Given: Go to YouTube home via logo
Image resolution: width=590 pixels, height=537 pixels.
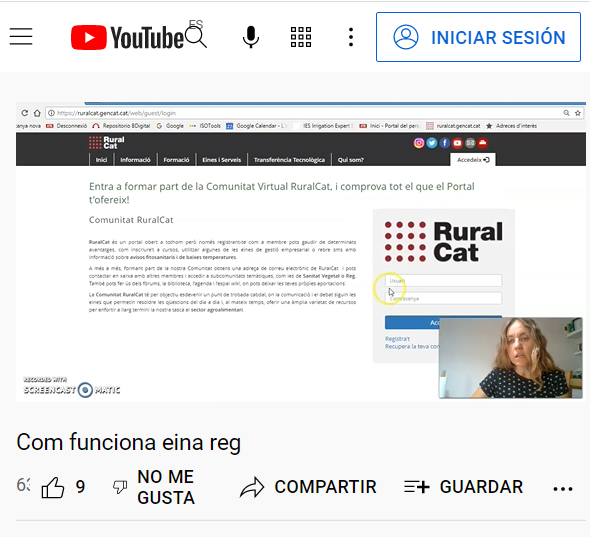Looking at the screenshot, I should pyautogui.click(x=127, y=37).
